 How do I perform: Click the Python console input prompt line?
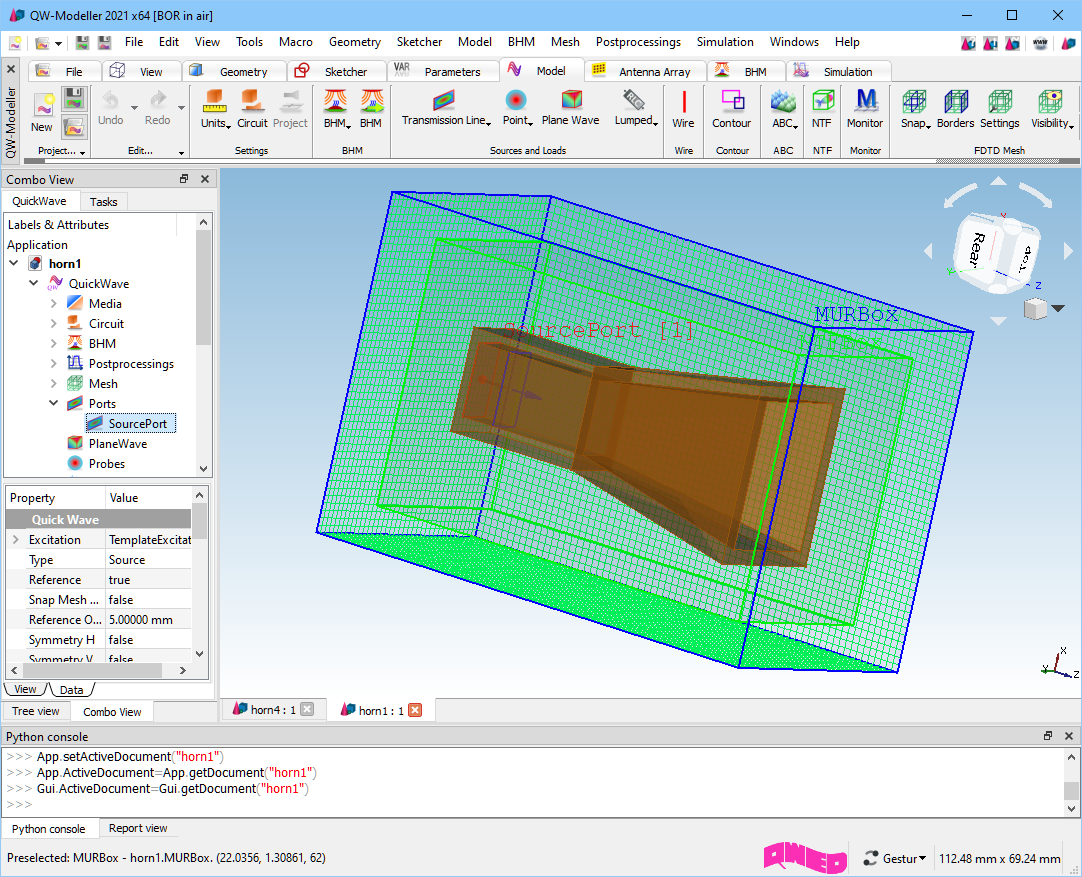[531, 805]
